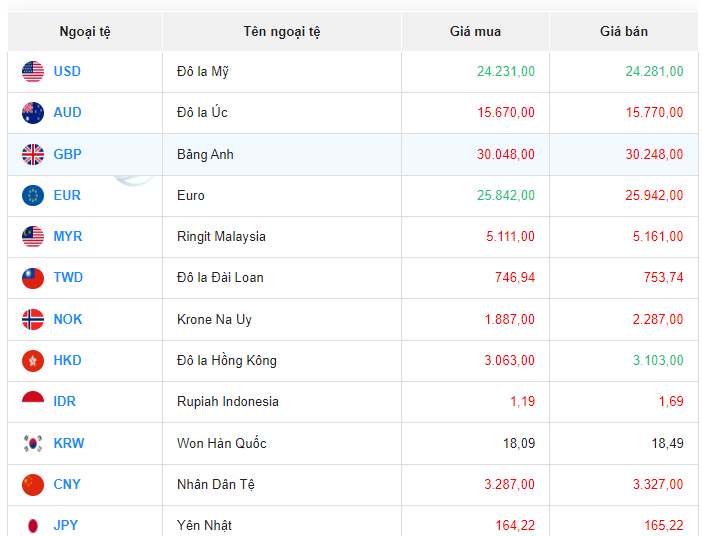This screenshot has height=536, width=702.
Task: Click the "Ngoại tệ" column header
Action: point(85,32)
